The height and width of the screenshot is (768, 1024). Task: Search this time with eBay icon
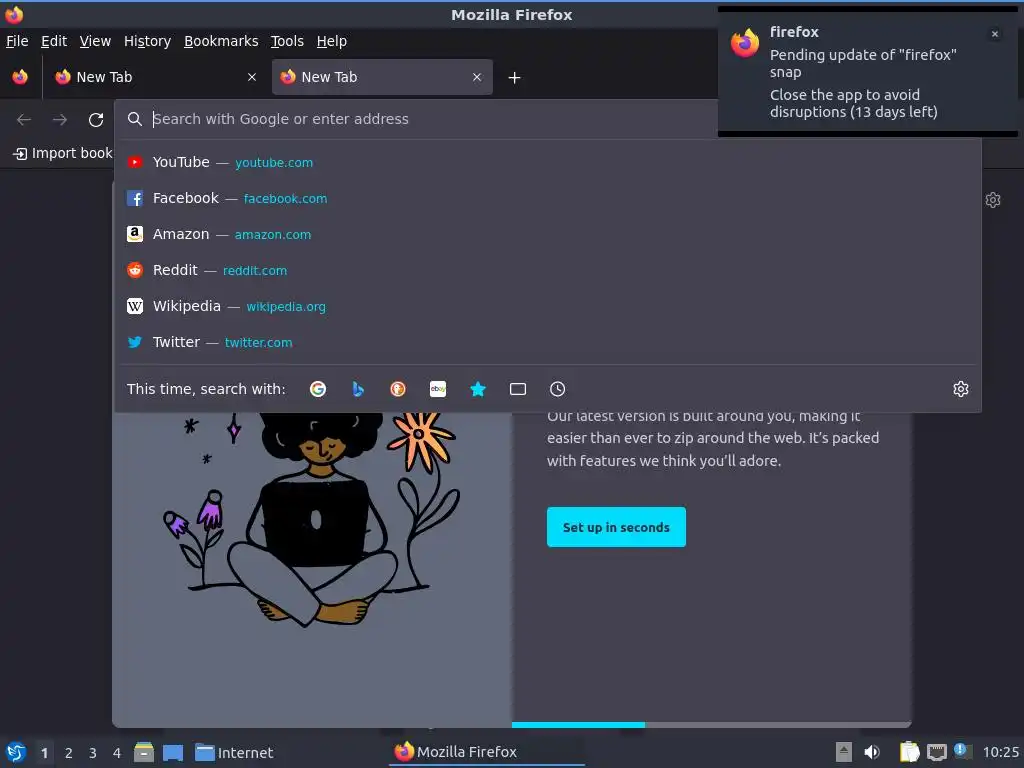(x=438, y=389)
